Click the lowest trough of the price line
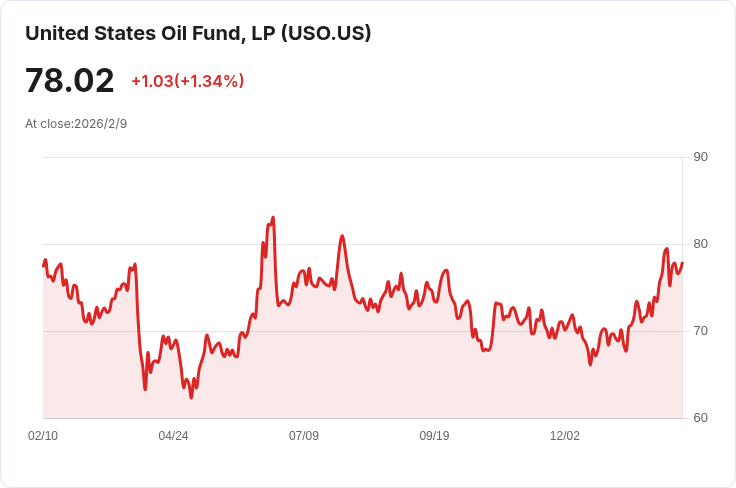The image size is (736, 488). point(191,397)
